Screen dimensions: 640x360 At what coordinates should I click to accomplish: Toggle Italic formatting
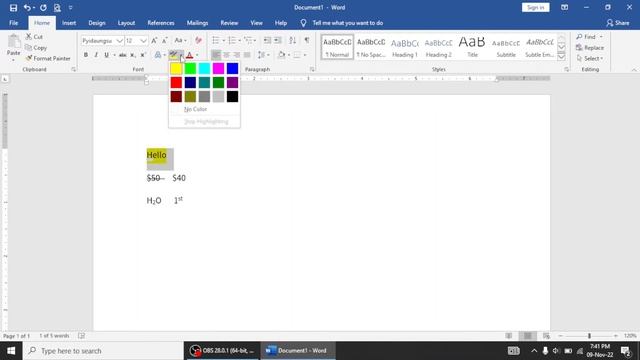96,55
